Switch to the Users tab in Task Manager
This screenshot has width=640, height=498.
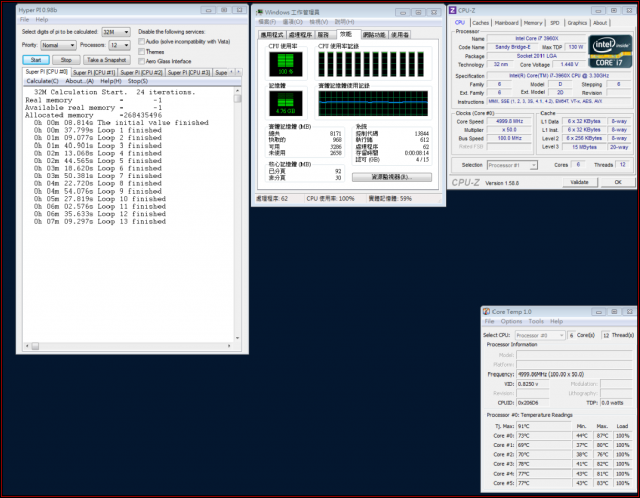tap(400, 35)
